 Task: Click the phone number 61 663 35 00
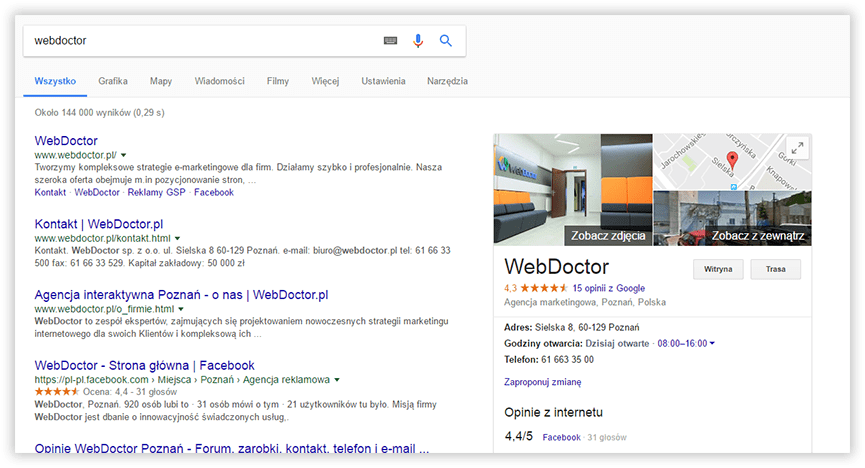pyautogui.click(x=568, y=360)
